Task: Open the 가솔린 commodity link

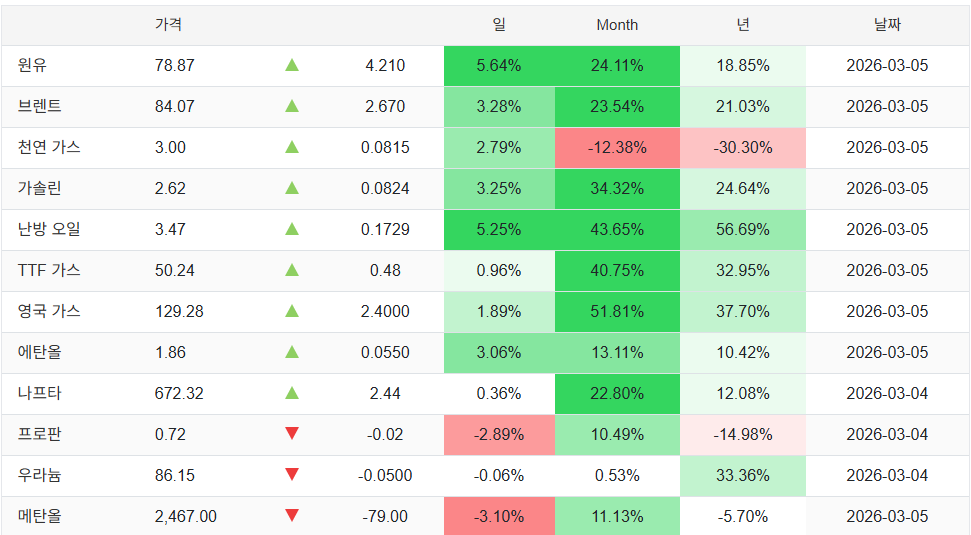Action: tap(40, 189)
